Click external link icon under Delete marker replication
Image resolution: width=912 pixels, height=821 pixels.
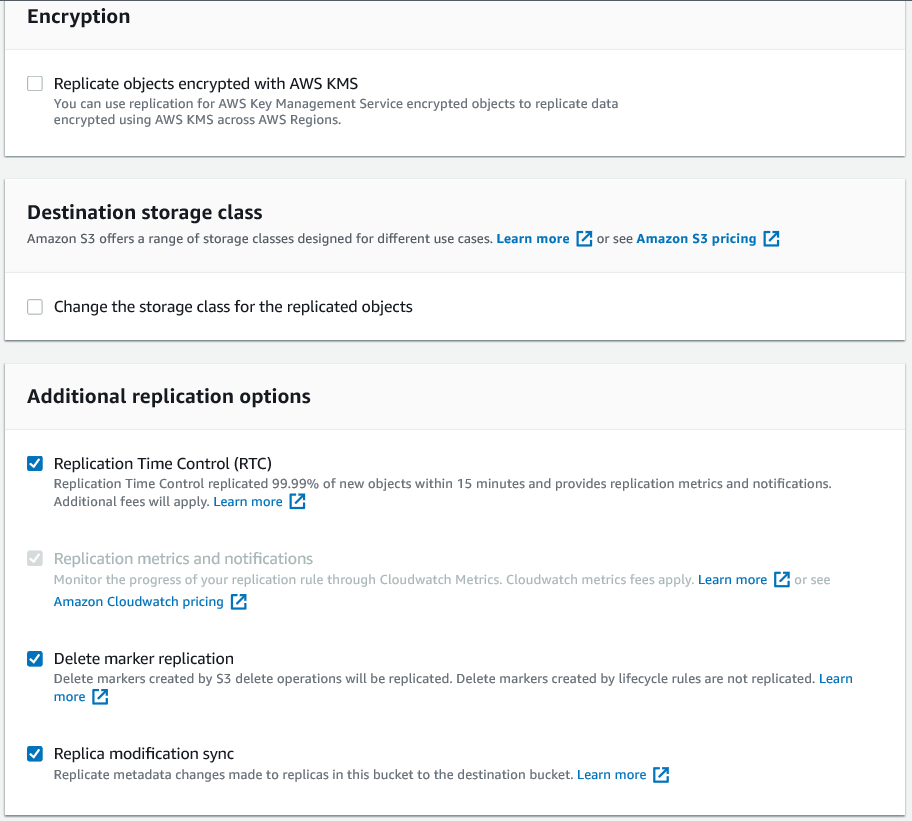100,697
